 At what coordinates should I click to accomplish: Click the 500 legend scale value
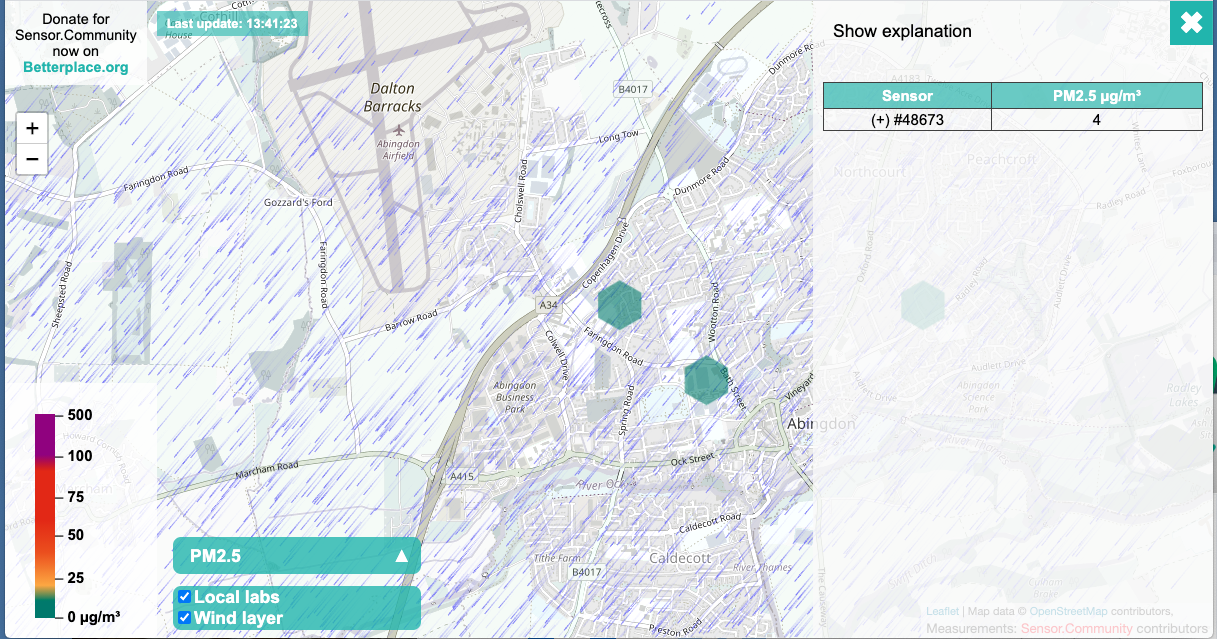80,415
